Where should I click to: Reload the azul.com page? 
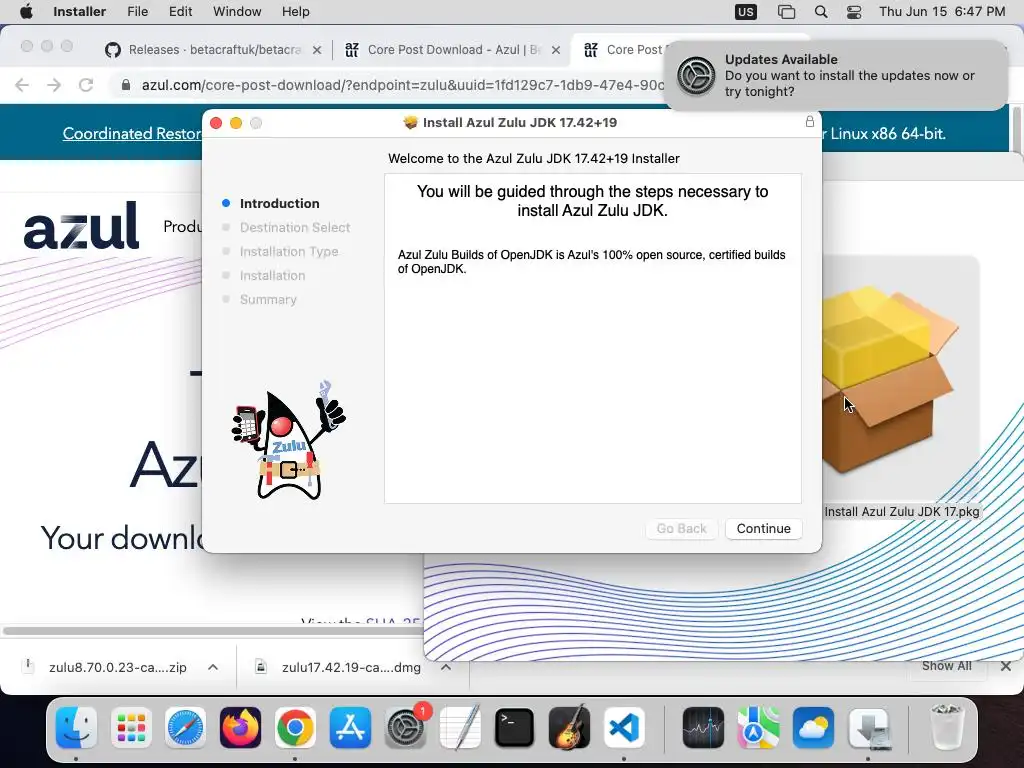coord(86,85)
